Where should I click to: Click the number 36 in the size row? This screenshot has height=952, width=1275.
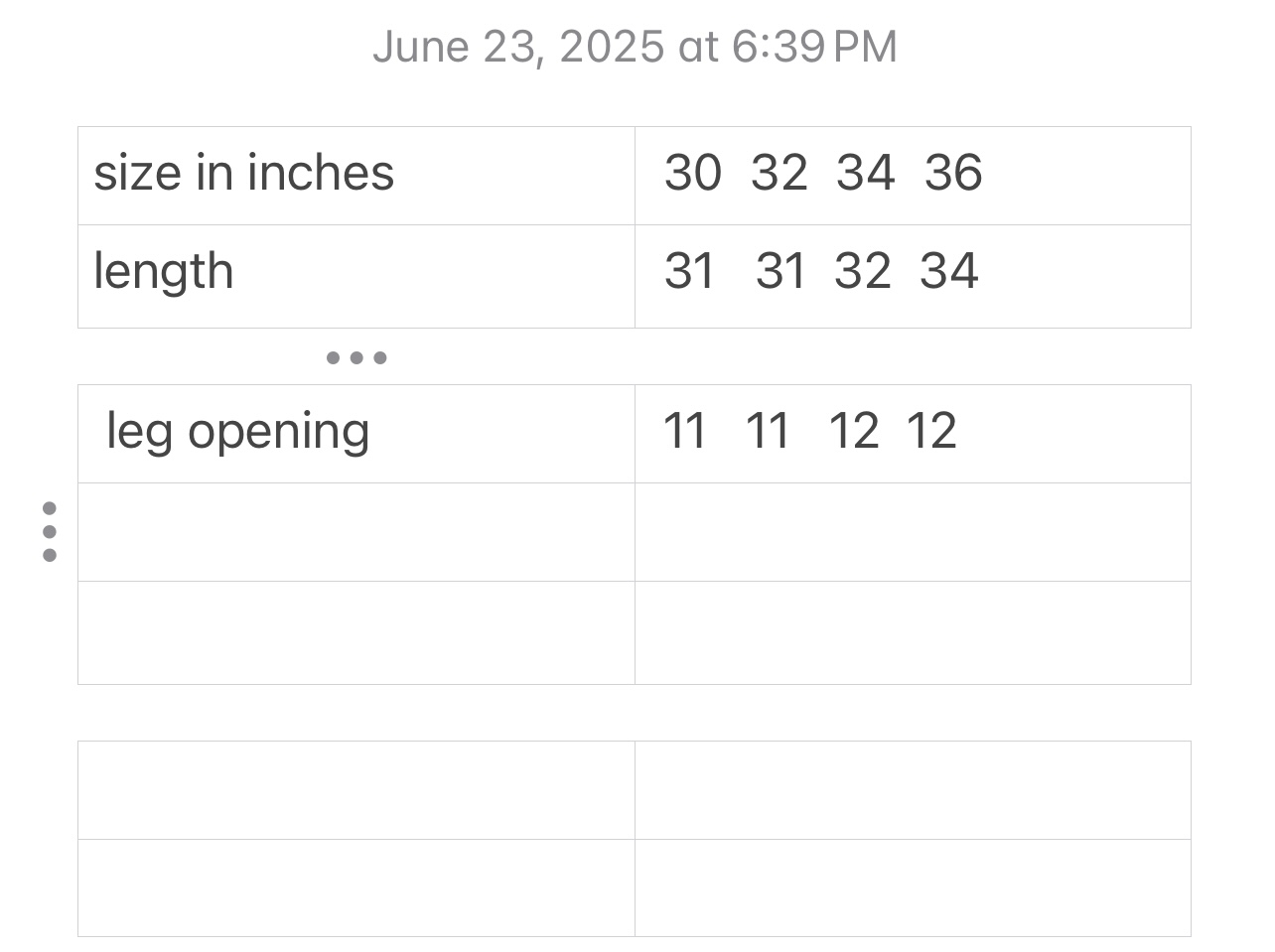coord(953,173)
